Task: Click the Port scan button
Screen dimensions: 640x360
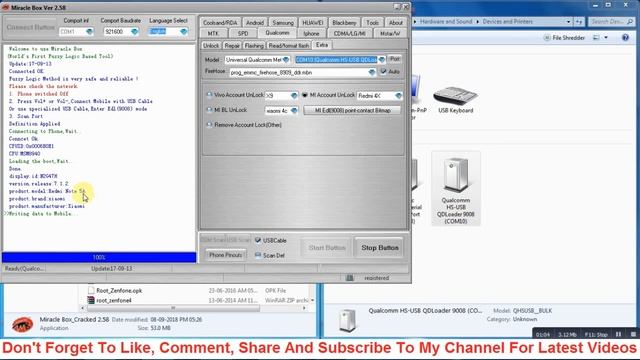Action: click(395, 59)
